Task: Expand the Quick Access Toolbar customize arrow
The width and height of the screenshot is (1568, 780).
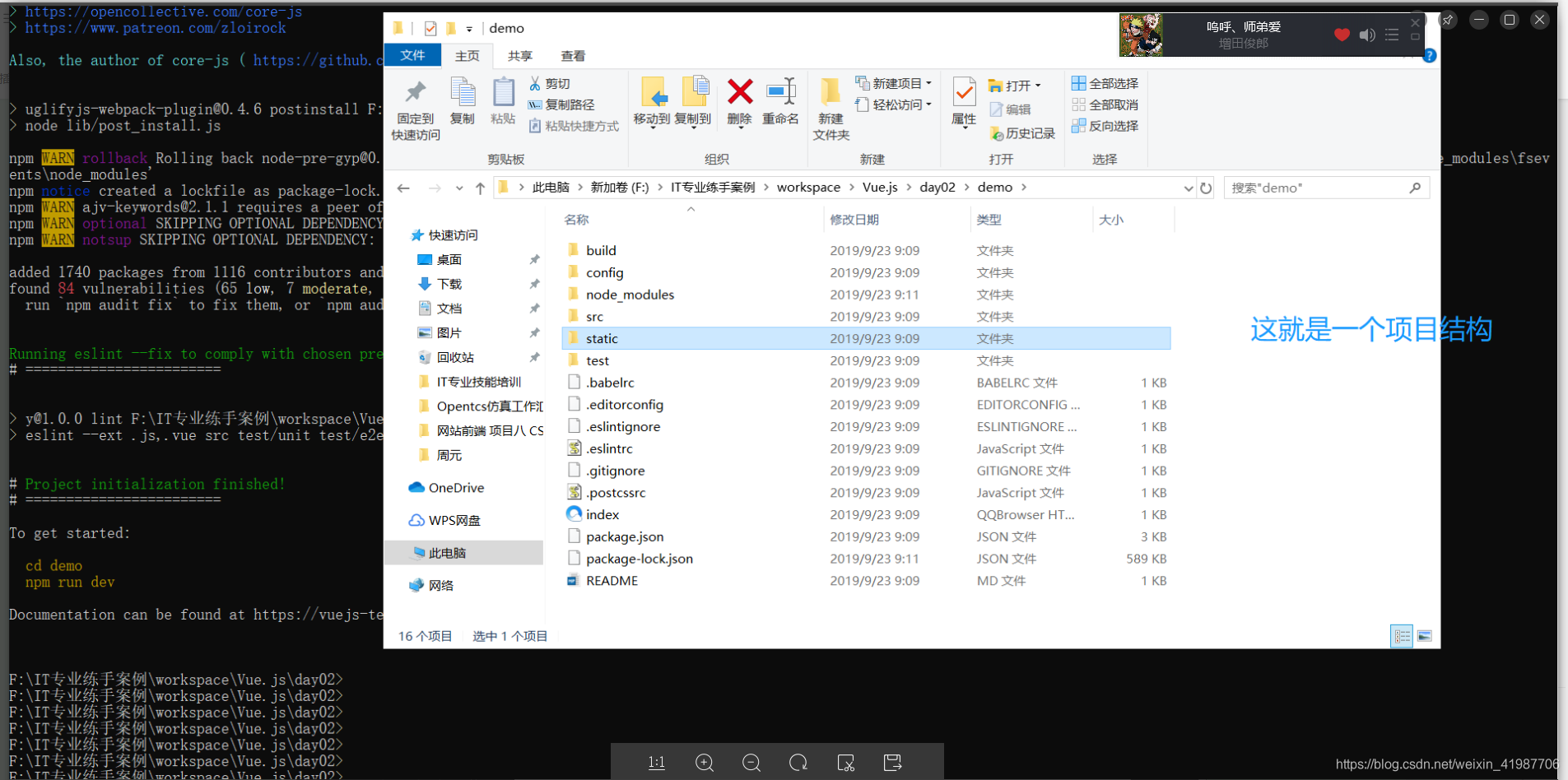Action: (x=469, y=27)
